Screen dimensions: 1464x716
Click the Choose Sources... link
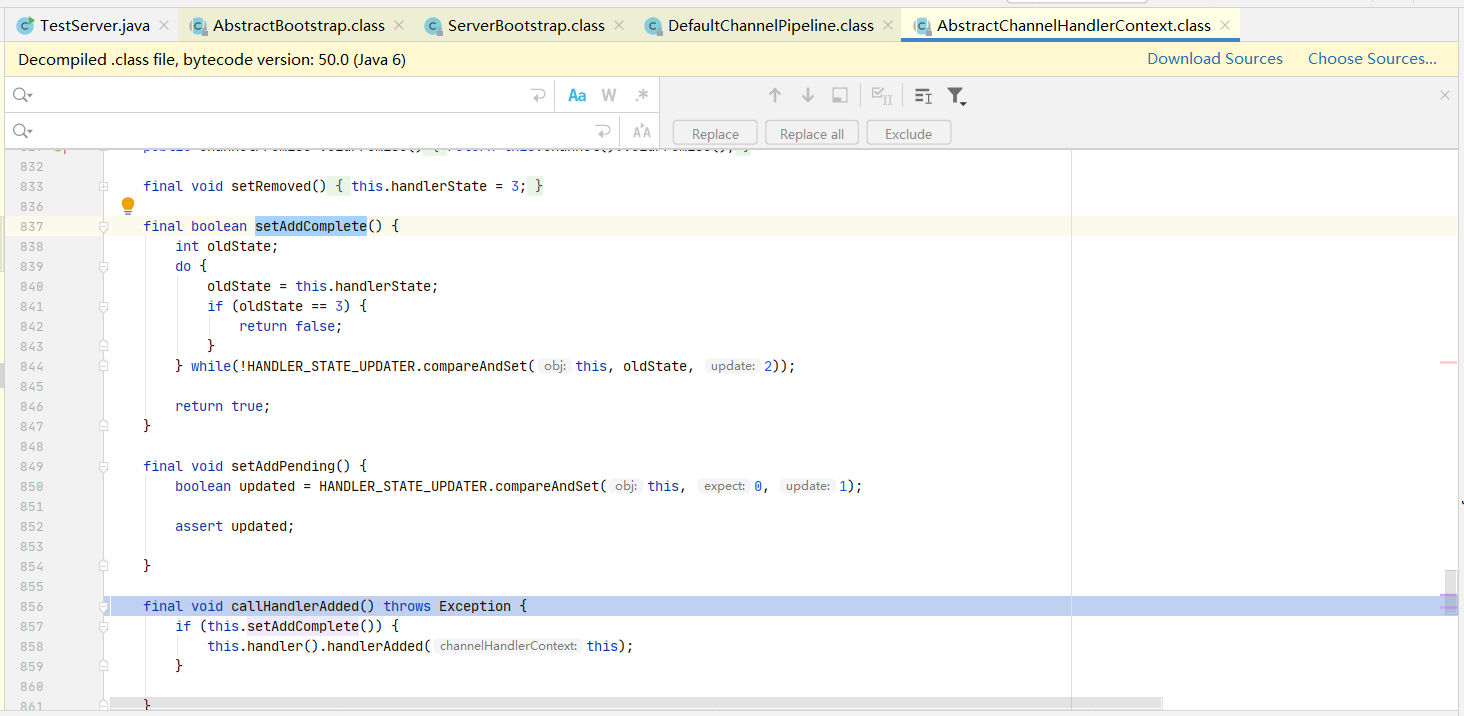(1372, 59)
